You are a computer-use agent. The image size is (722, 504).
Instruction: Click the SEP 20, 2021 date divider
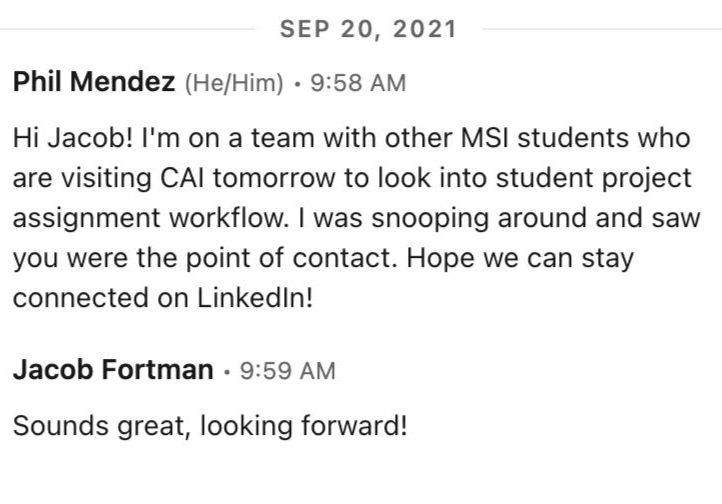[369, 29]
